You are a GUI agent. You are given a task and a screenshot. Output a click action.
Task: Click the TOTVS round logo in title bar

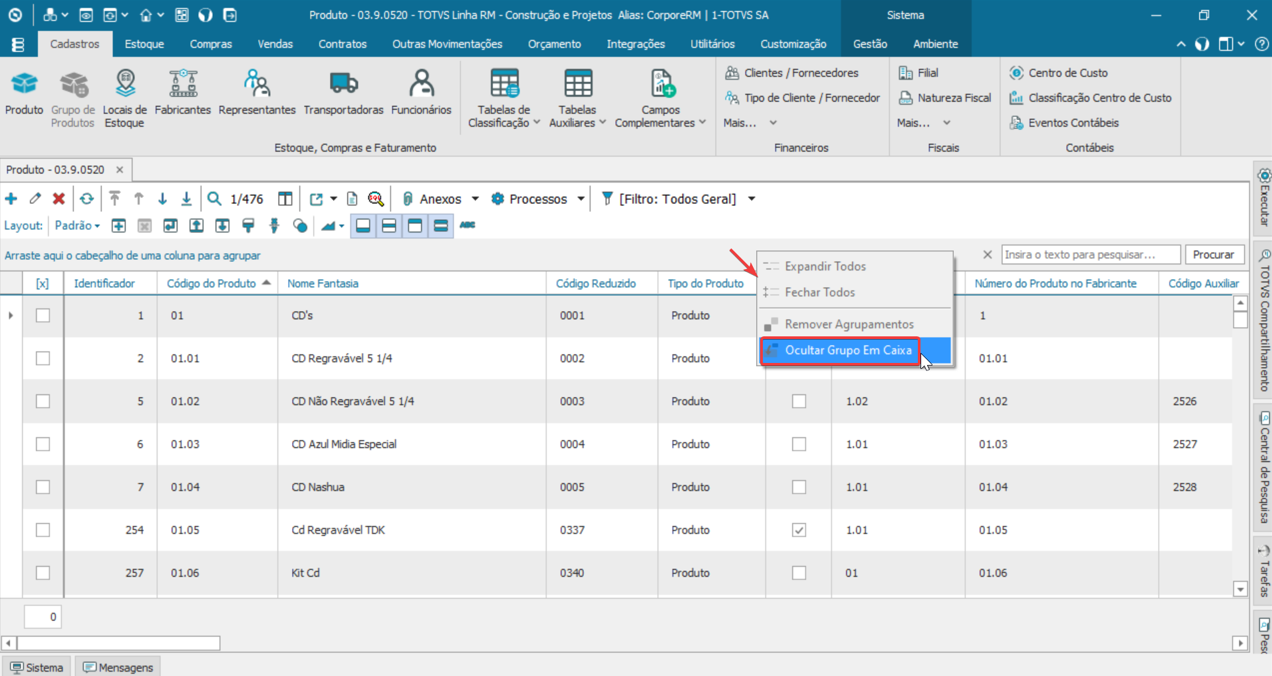[x=14, y=15]
